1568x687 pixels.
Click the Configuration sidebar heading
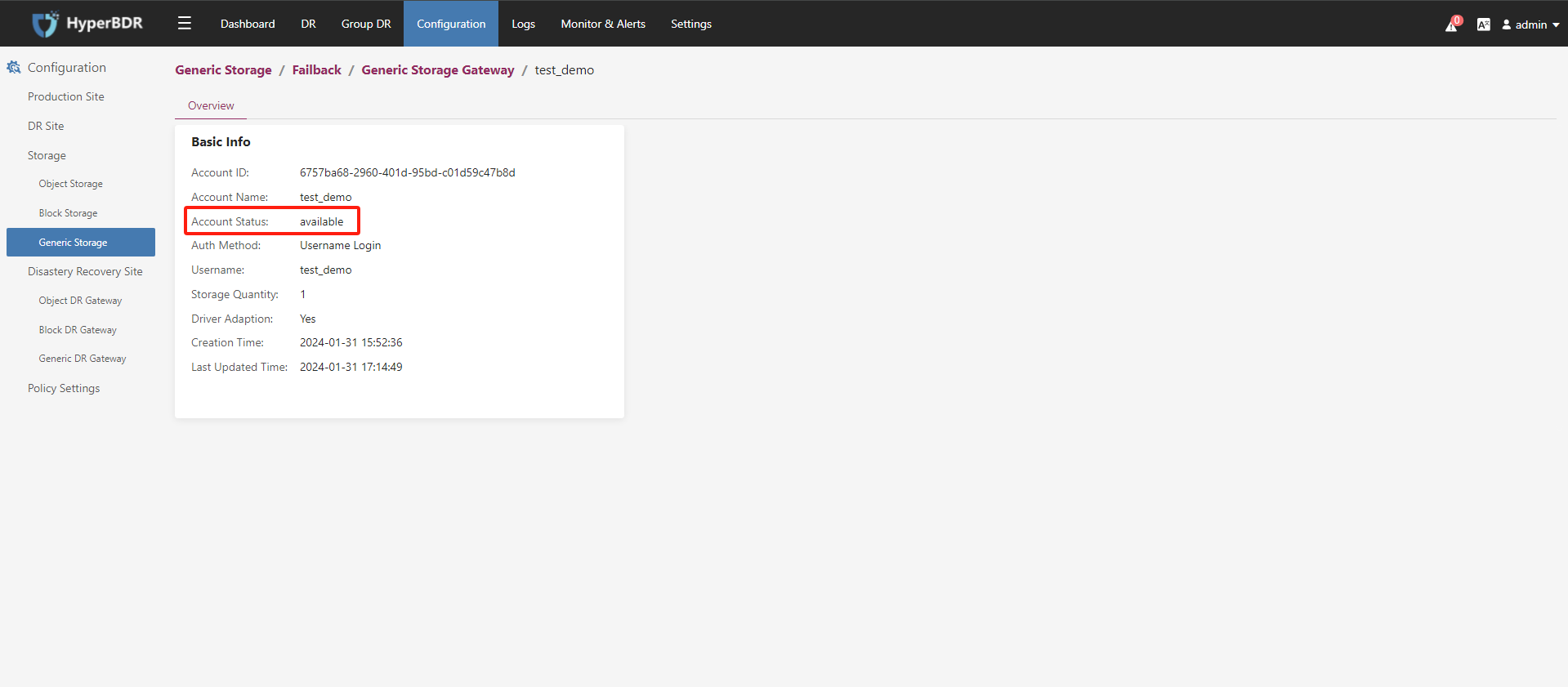pos(67,67)
